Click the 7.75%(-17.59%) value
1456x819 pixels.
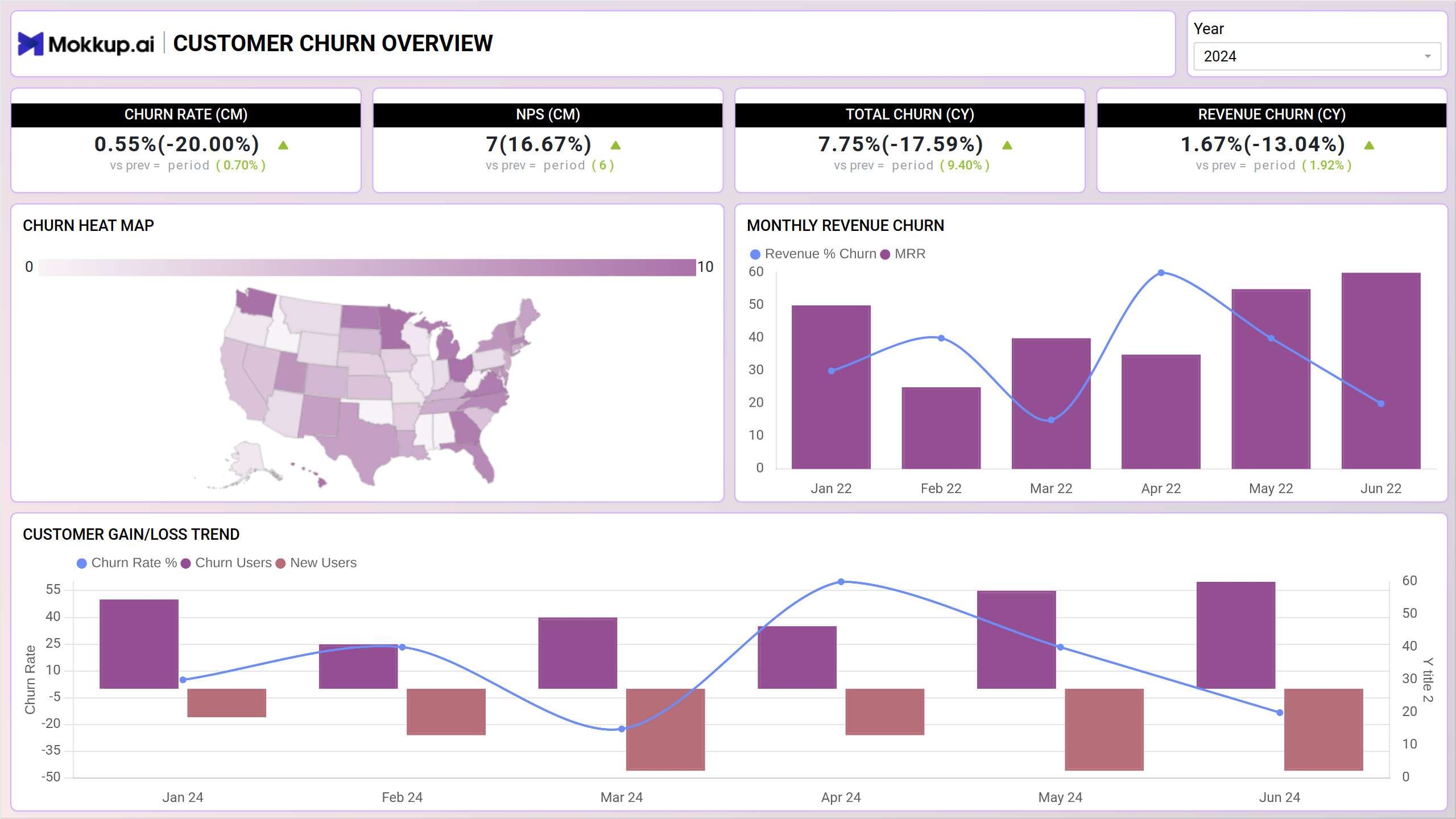point(901,144)
